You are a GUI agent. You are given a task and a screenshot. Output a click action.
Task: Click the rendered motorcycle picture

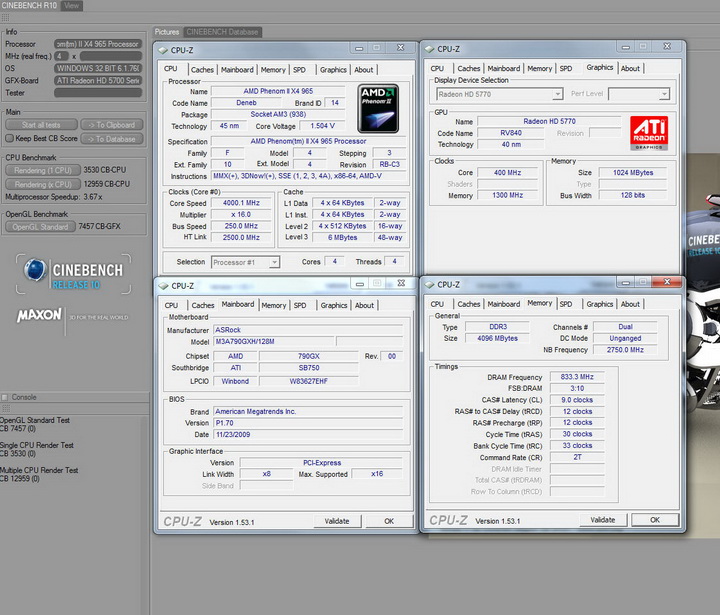coord(701,344)
